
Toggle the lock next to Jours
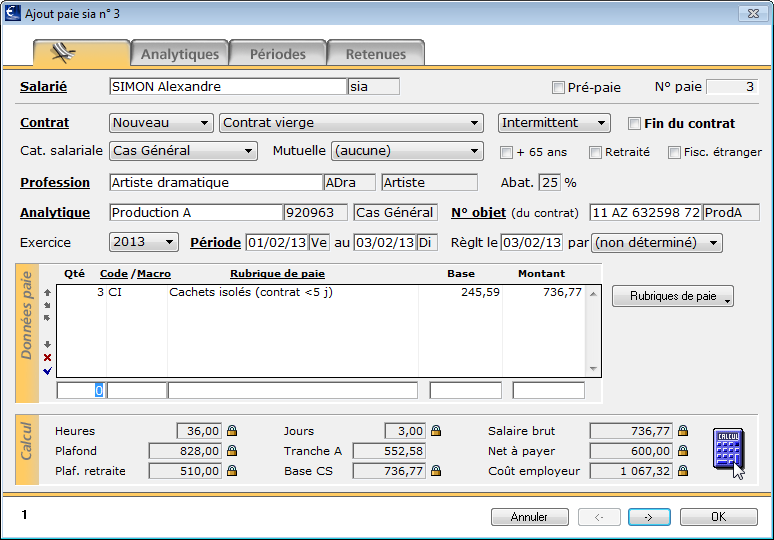point(436,431)
